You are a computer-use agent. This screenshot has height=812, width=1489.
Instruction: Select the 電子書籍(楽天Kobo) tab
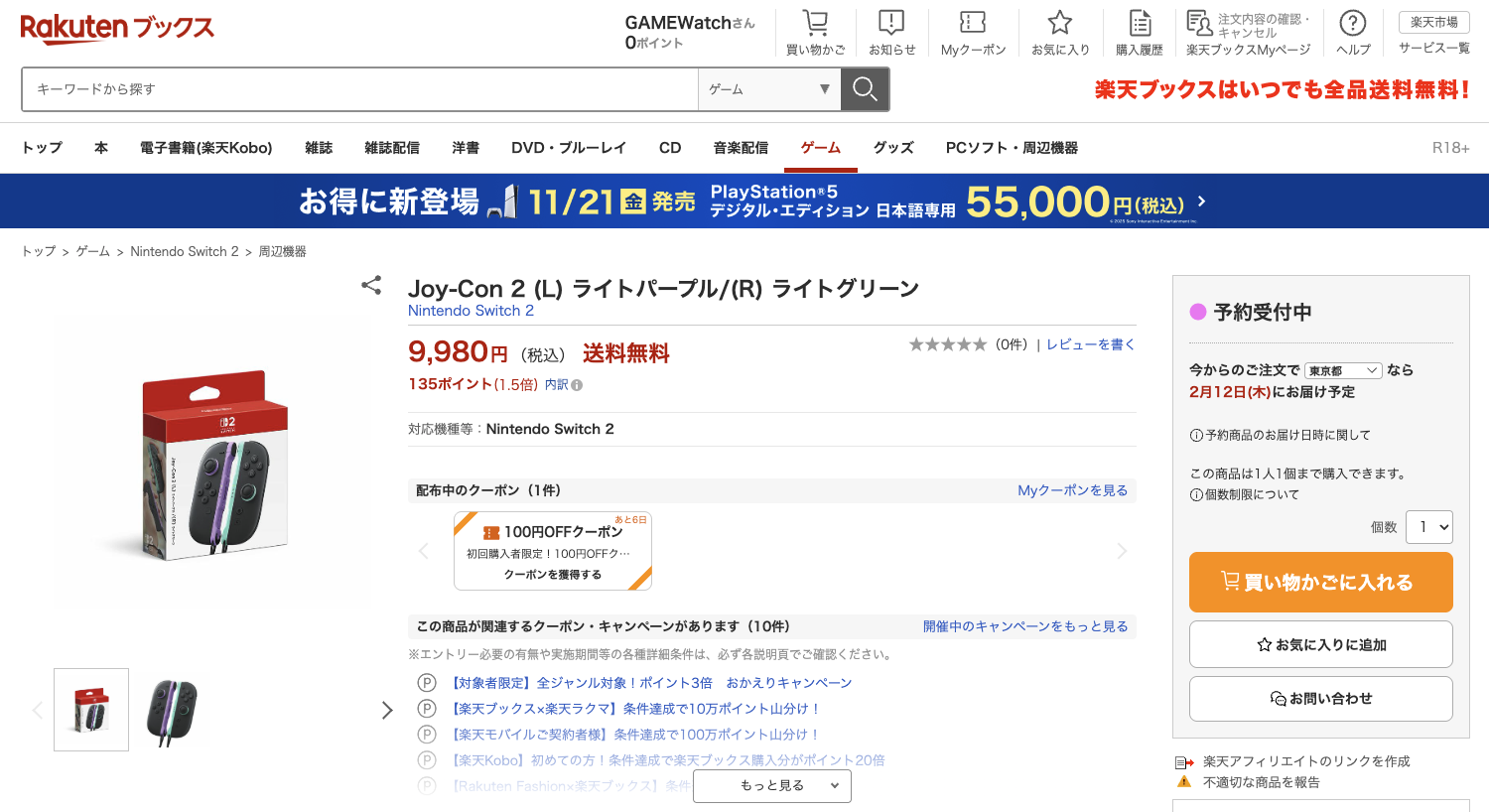[206, 148]
